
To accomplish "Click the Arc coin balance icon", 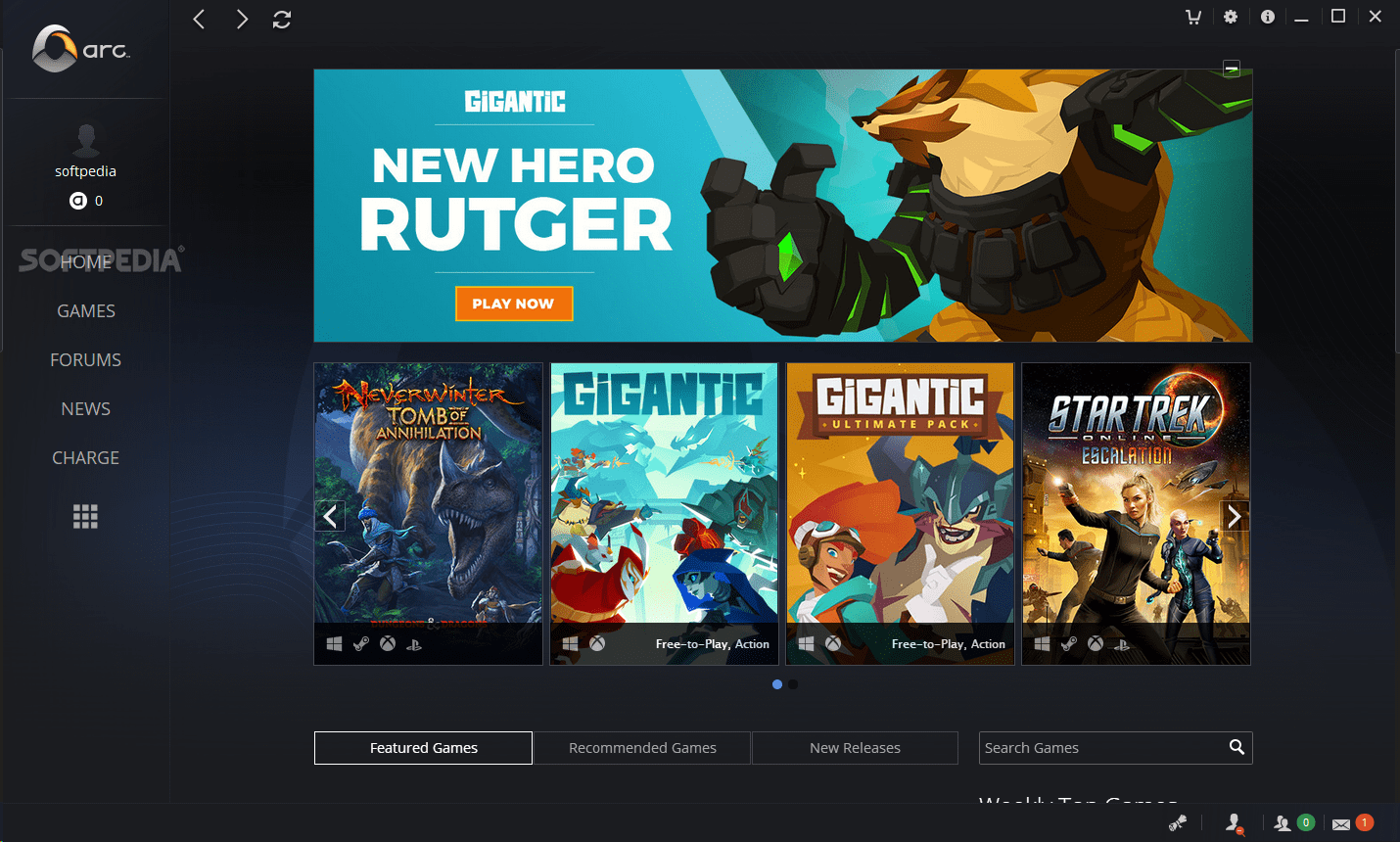I will pyautogui.click(x=78, y=201).
